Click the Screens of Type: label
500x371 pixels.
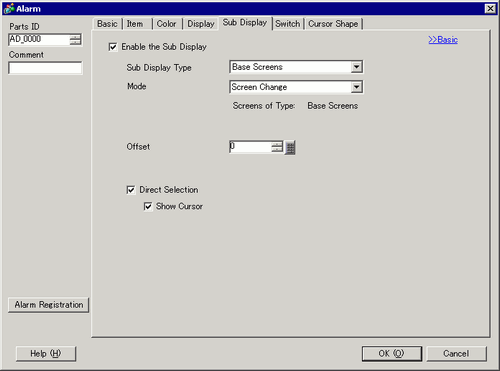(264, 106)
